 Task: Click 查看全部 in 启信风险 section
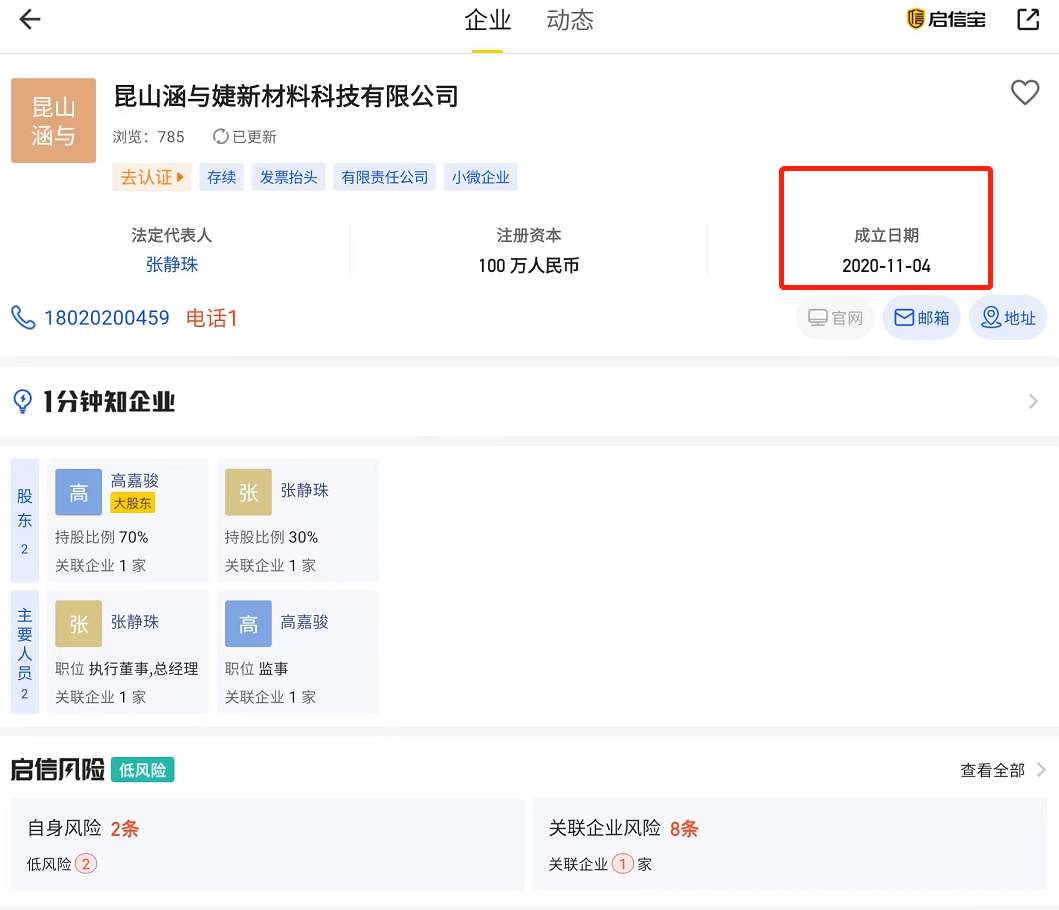(x=993, y=769)
